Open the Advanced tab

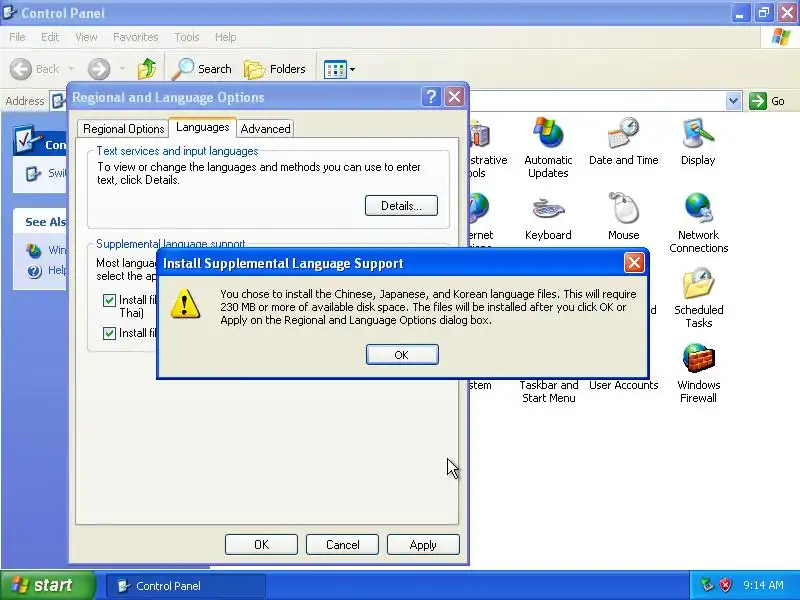point(265,129)
